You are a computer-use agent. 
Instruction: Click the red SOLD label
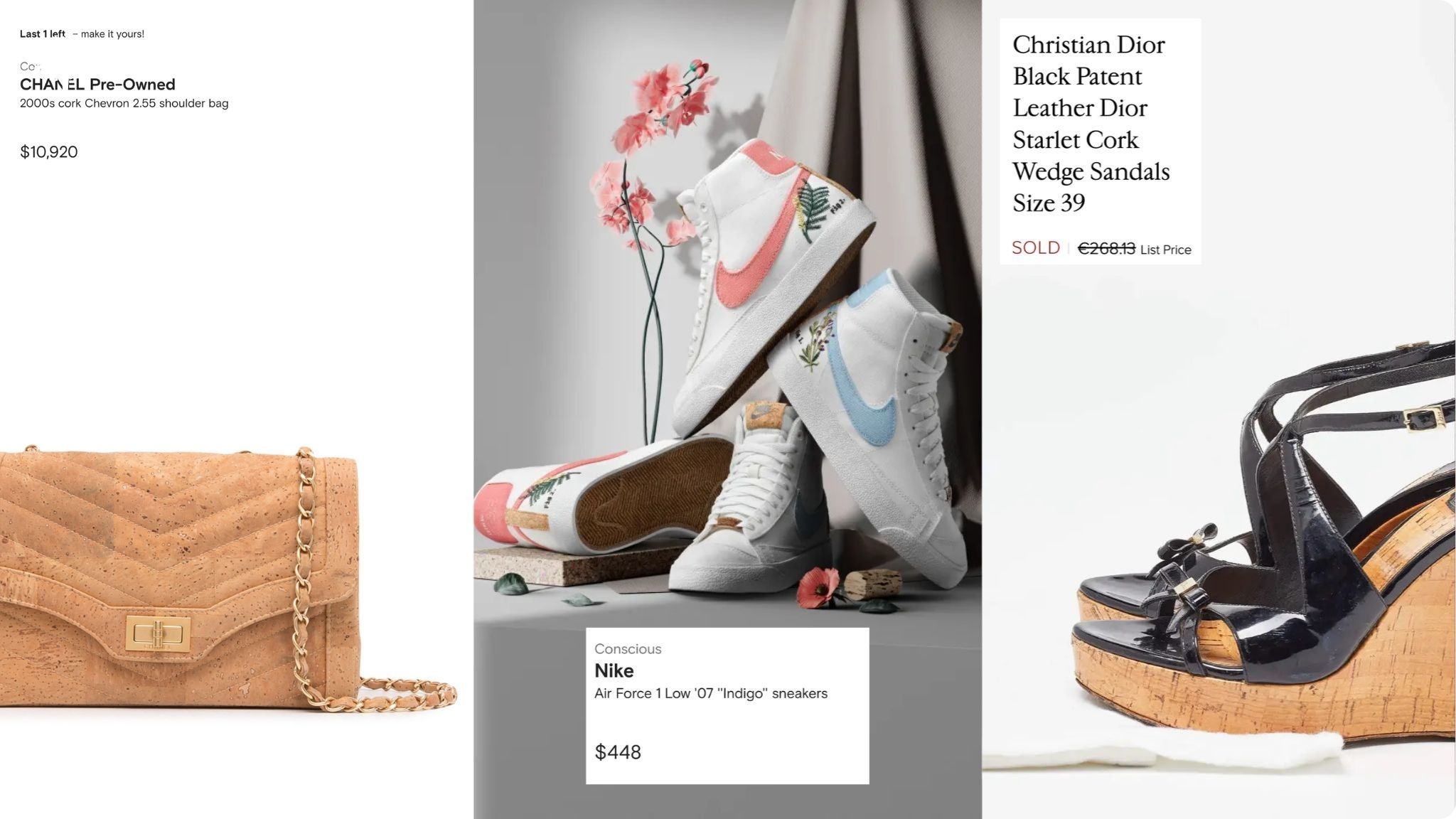pos(1035,247)
